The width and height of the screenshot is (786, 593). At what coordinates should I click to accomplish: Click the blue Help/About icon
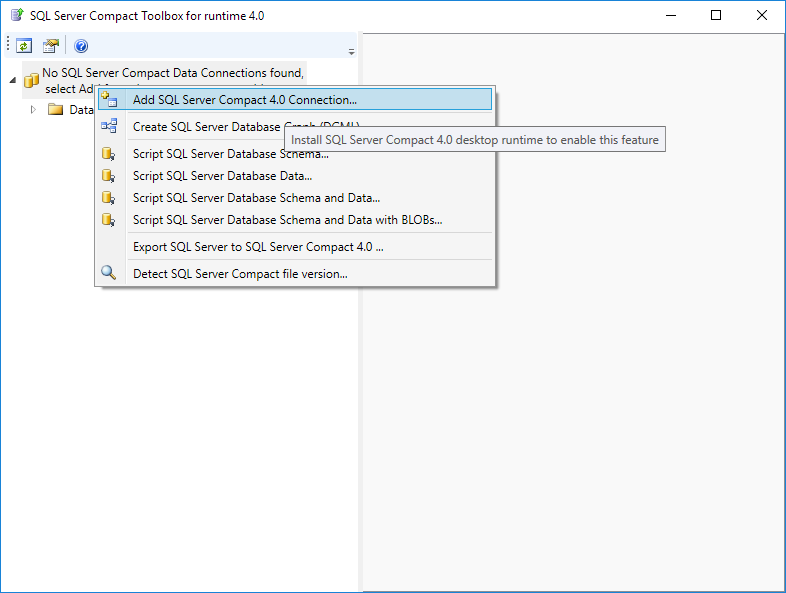(81, 46)
